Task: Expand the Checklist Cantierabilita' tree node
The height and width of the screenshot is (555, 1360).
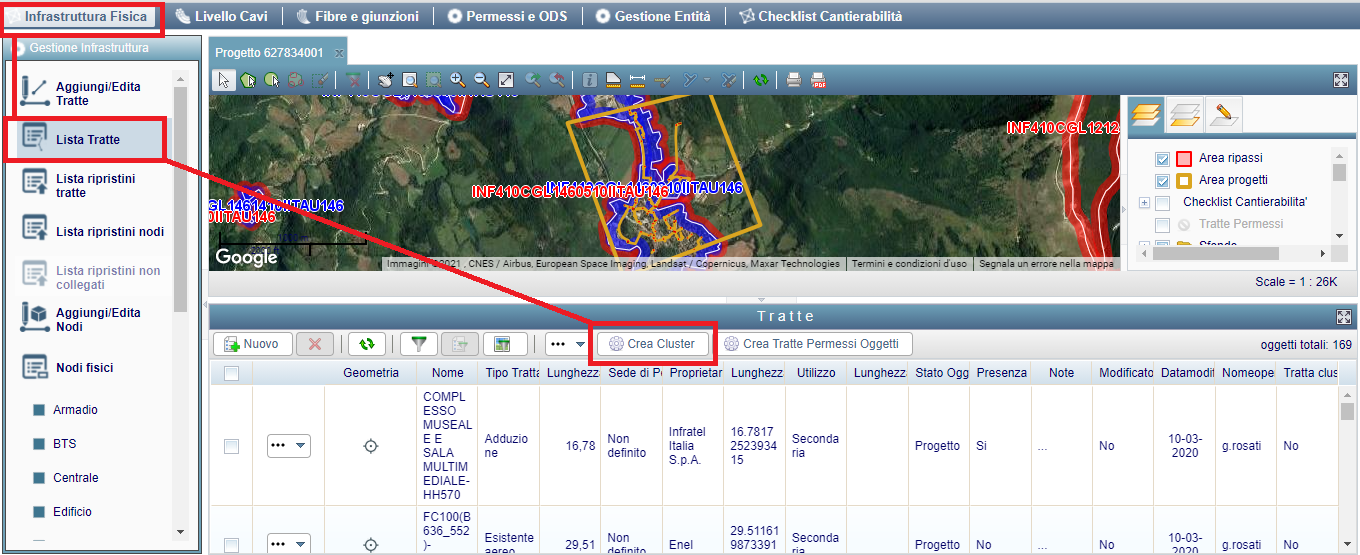Action: point(1144,203)
